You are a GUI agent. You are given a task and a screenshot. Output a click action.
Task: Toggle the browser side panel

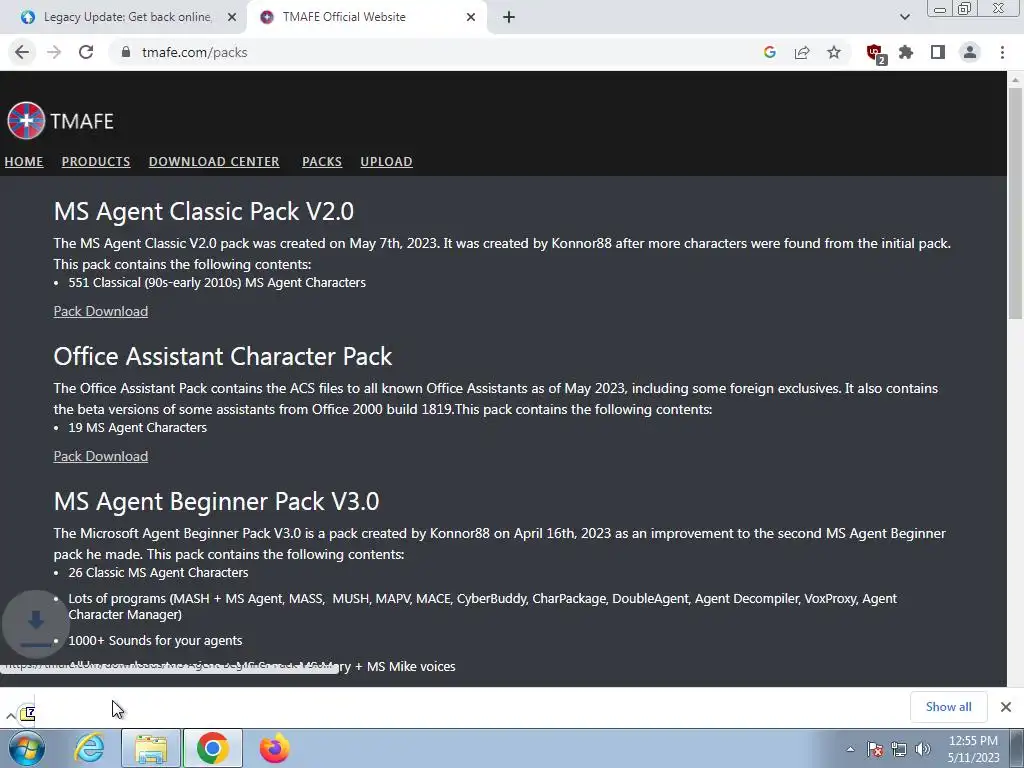pos(938,52)
